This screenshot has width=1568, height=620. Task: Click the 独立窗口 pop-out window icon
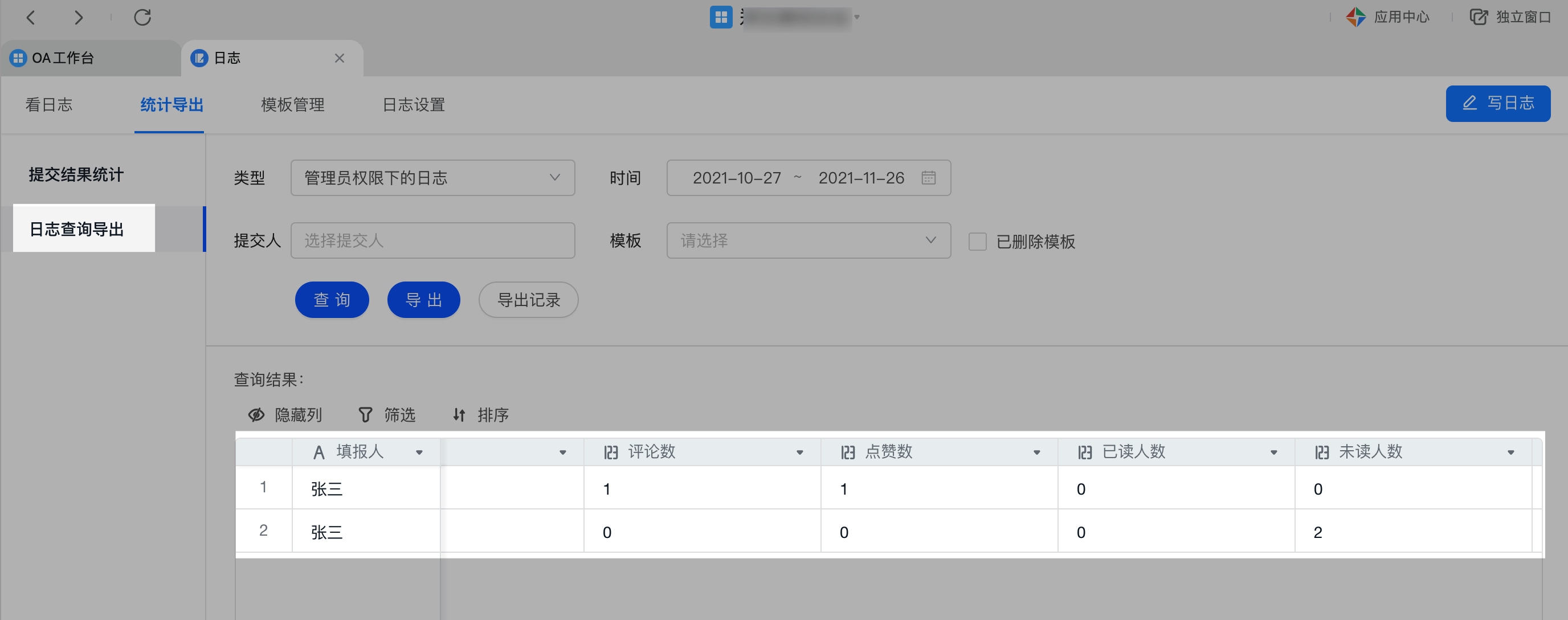pyautogui.click(x=1479, y=17)
